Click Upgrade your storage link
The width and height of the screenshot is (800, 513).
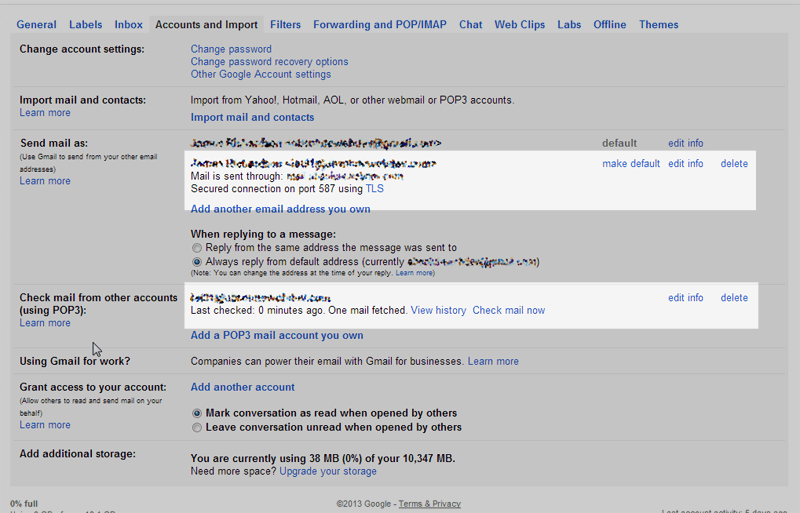click(x=328, y=471)
